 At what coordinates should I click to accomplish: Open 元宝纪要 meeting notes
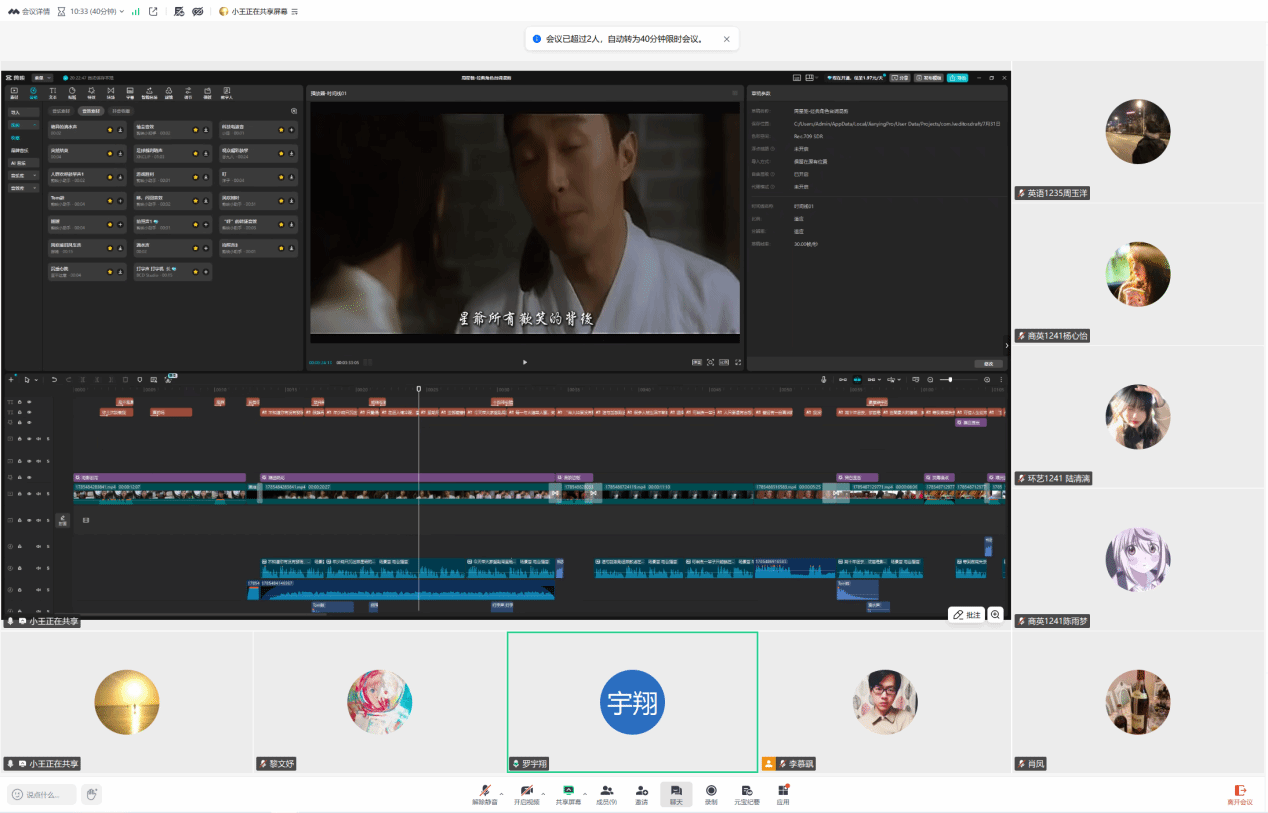747,794
